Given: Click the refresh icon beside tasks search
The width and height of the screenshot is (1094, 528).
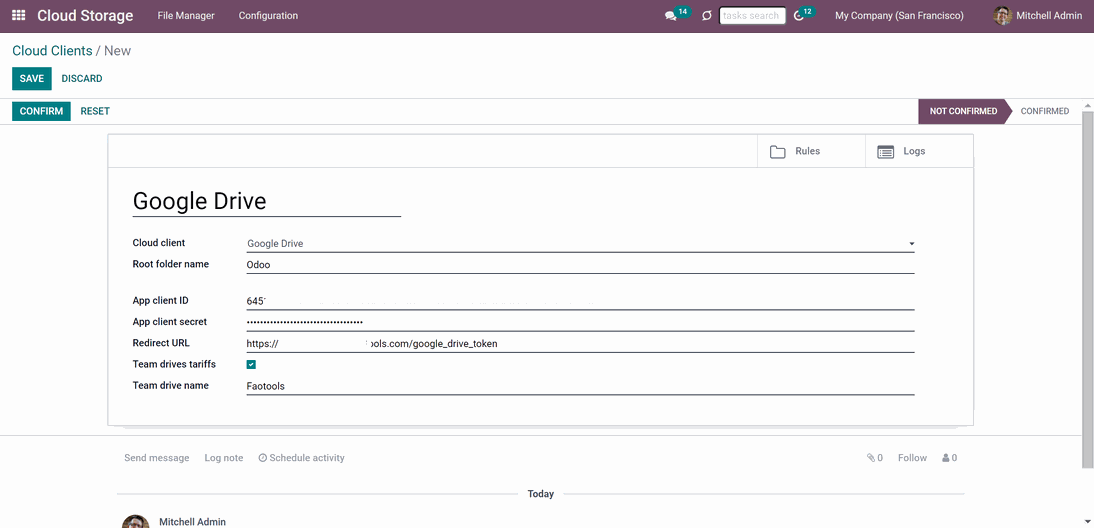Looking at the screenshot, I should tap(707, 15).
